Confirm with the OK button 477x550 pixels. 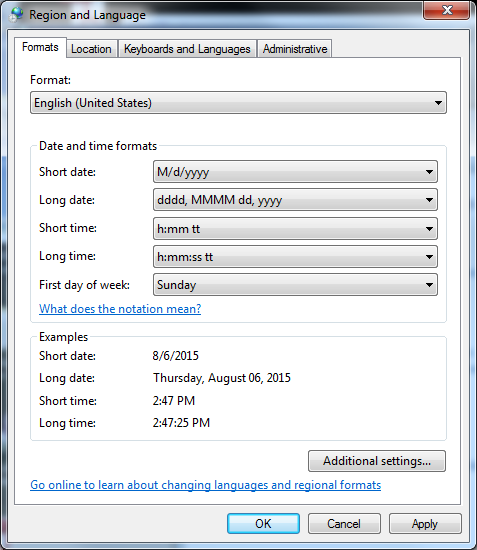(x=263, y=524)
